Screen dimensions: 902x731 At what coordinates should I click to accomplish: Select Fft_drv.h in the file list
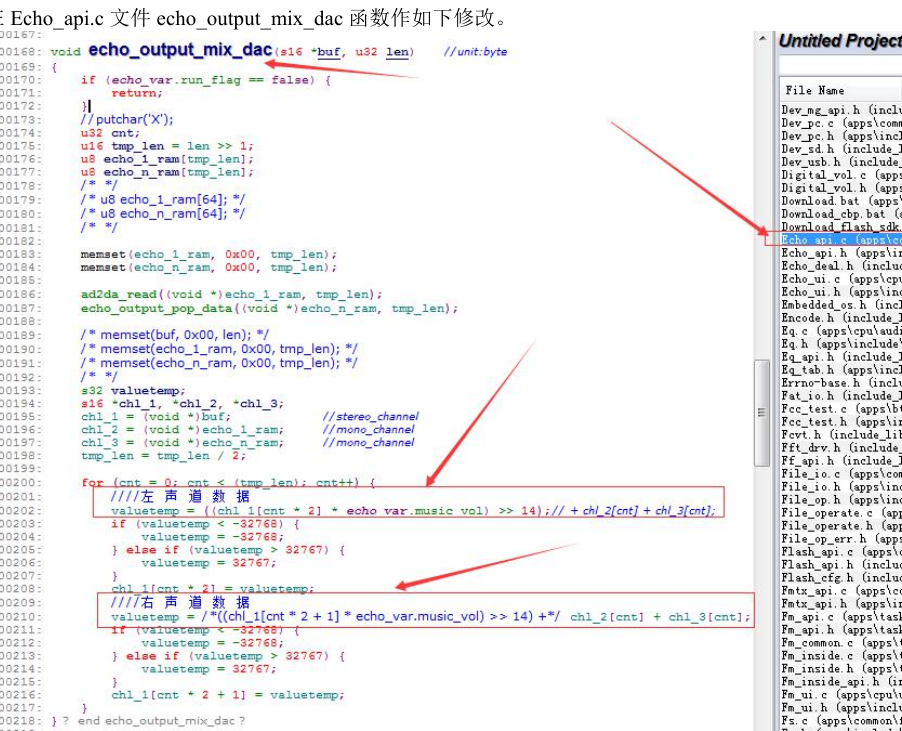pos(841,448)
